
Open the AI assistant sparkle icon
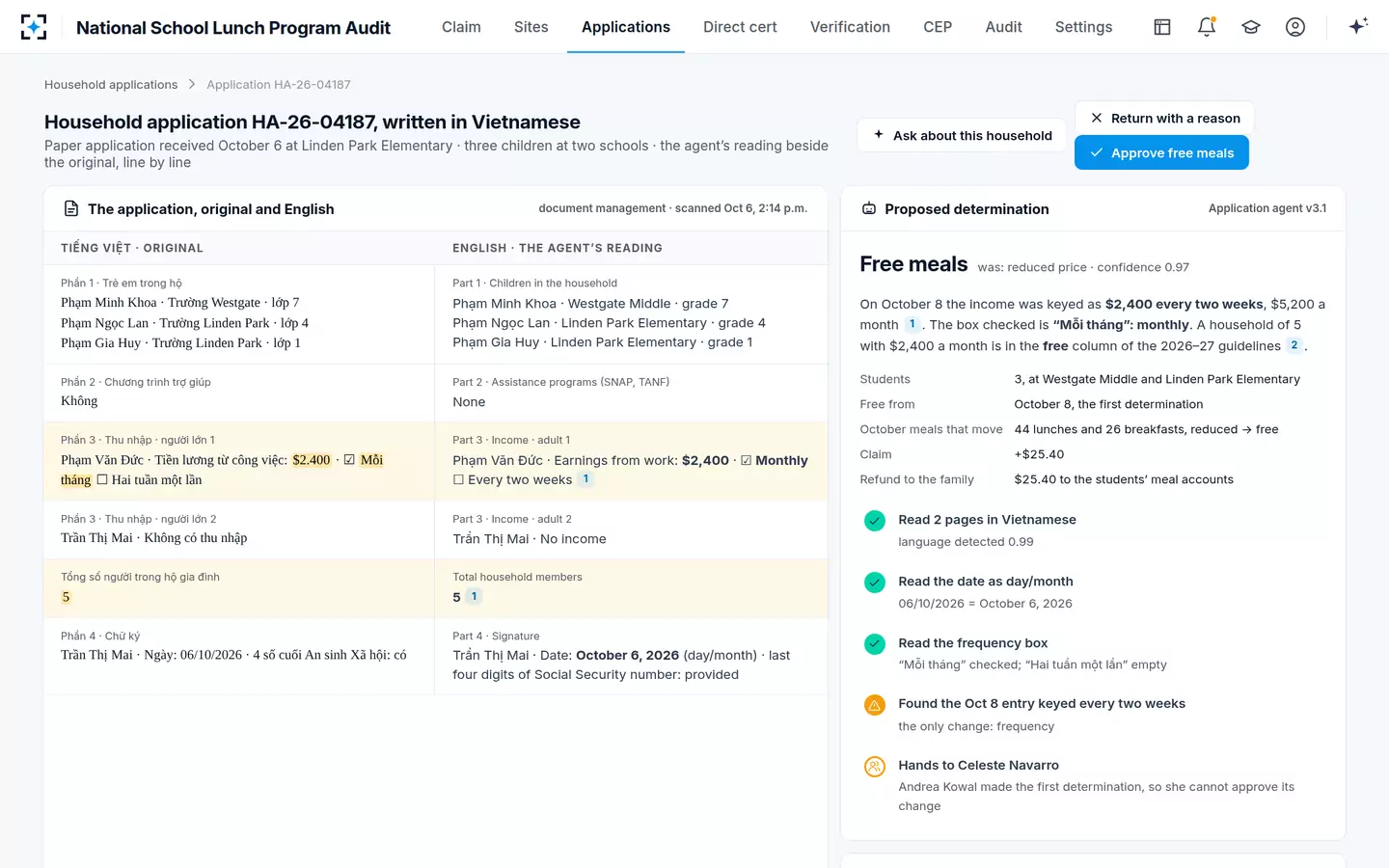click(x=1358, y=26)
